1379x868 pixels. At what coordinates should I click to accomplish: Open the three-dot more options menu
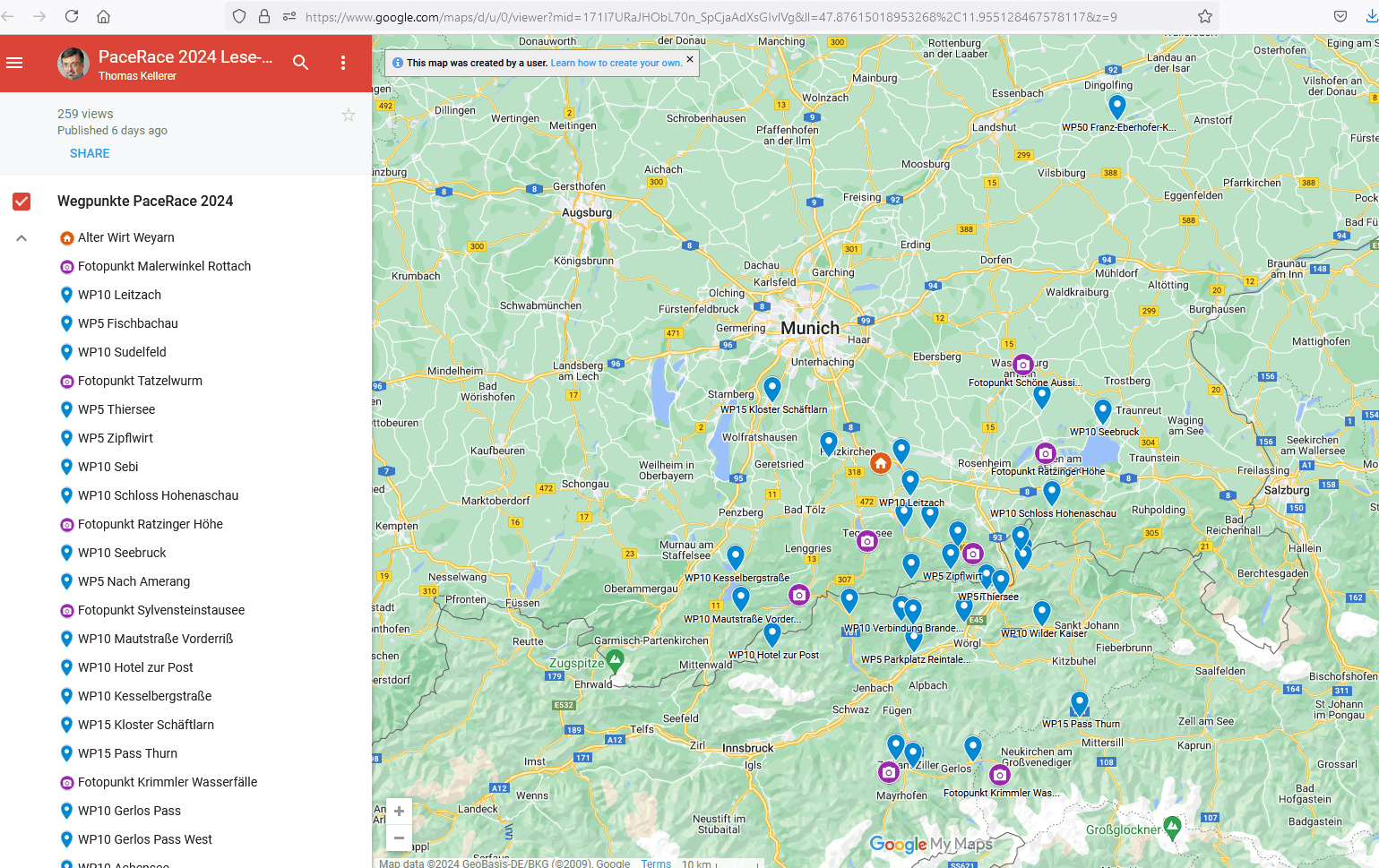point(343,63)
